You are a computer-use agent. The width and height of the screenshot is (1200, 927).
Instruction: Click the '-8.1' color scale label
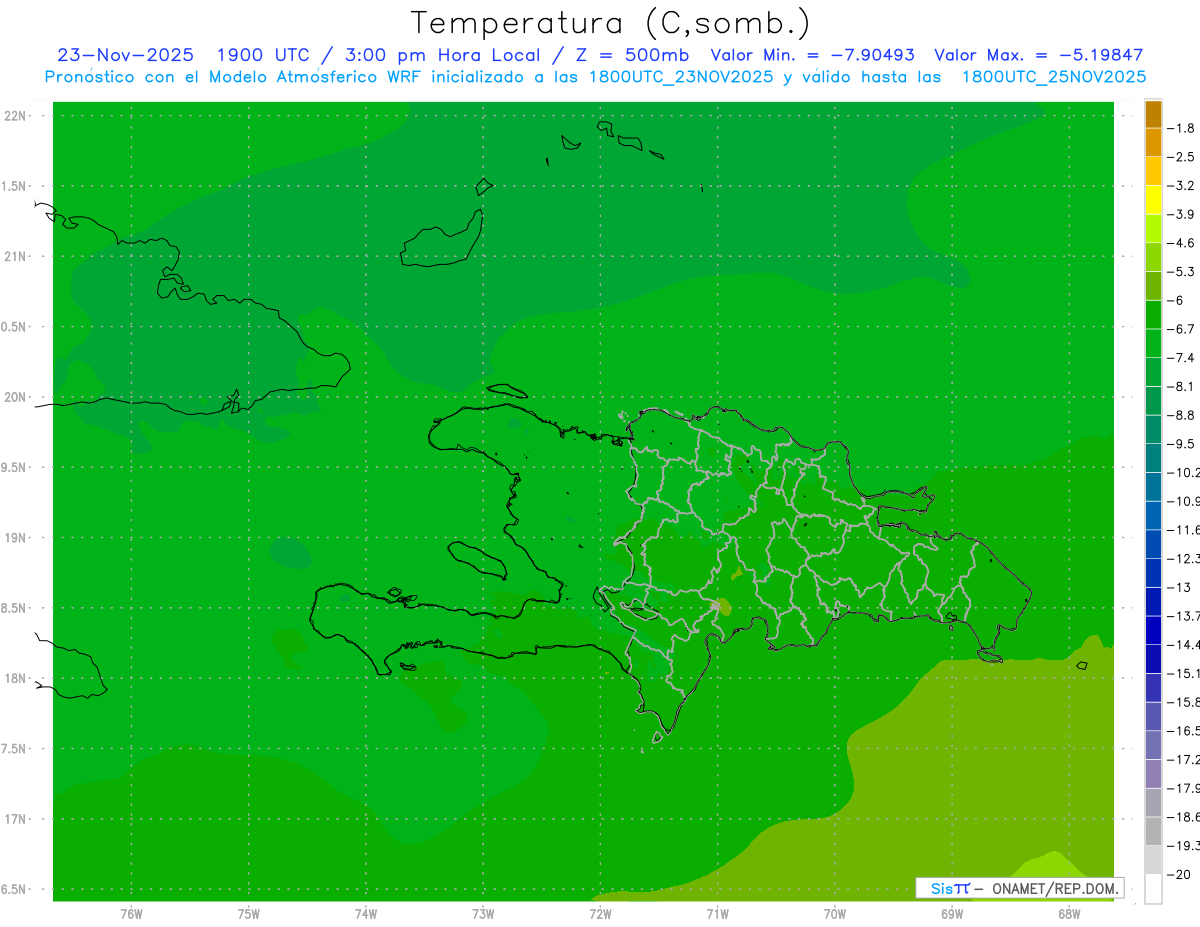(x=1181, y=387)
